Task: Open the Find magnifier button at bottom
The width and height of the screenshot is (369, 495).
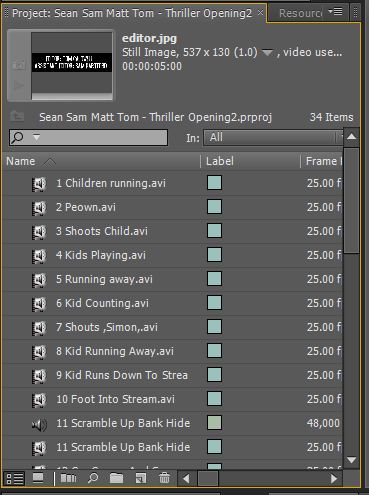Action: 93,479
